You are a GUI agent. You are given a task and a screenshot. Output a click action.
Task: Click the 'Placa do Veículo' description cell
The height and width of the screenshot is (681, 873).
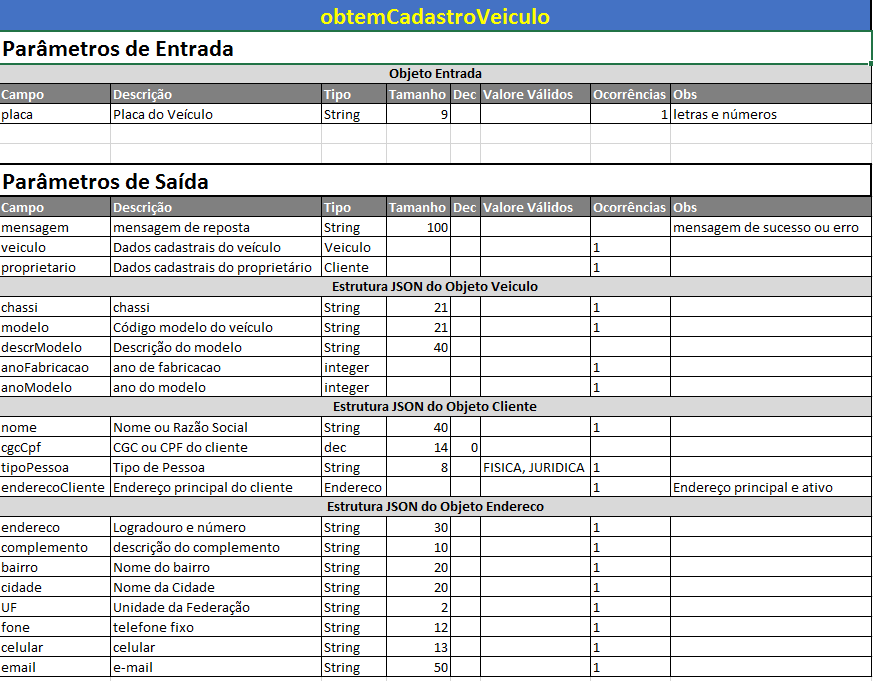pos(216,115)
